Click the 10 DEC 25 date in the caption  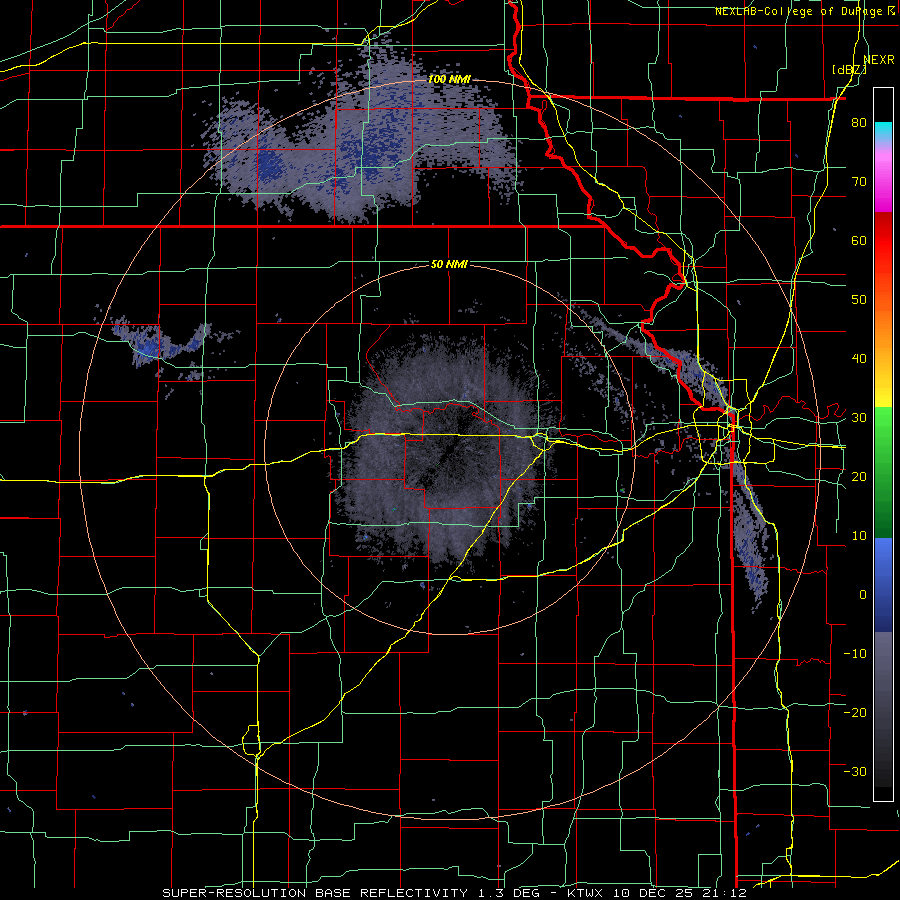coord(654,893)
